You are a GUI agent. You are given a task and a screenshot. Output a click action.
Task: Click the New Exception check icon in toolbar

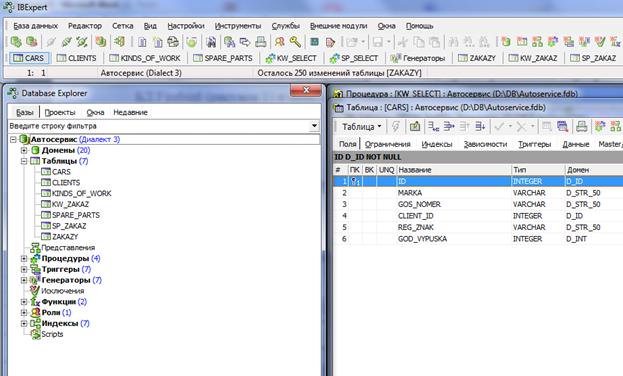(x=600, y=41)
